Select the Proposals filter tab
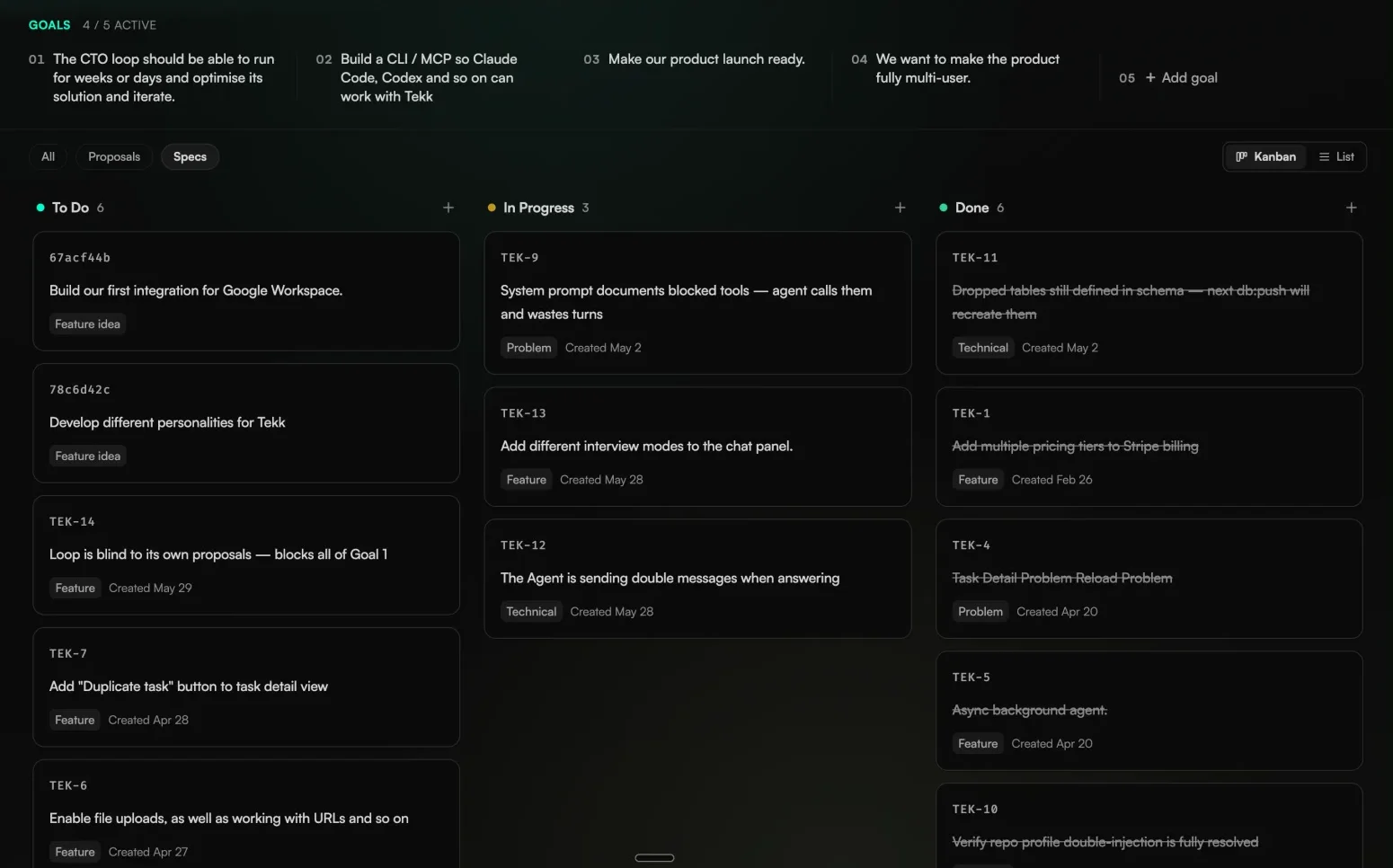 coord(114,156)
